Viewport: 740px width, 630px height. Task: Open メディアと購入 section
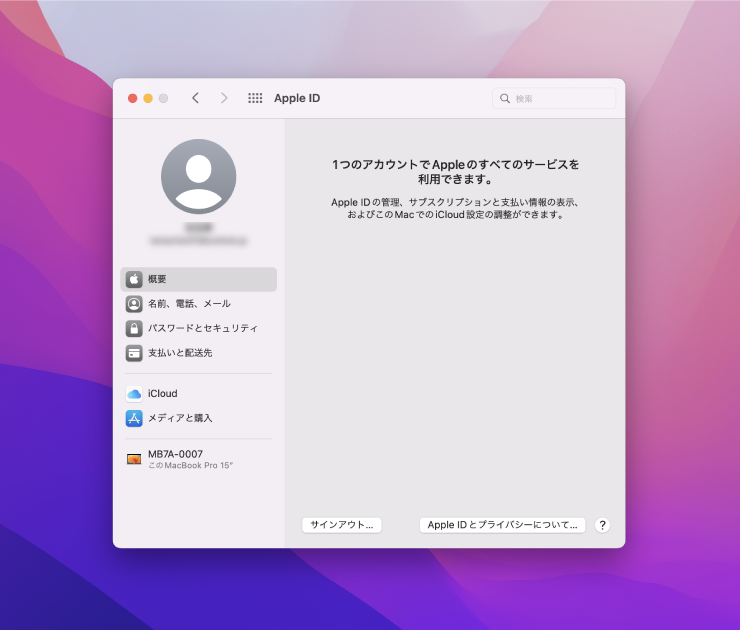coord(199,418)
